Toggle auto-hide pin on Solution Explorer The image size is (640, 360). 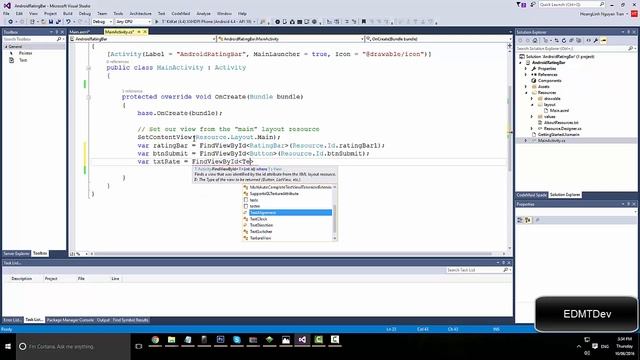tap(629, 32)
